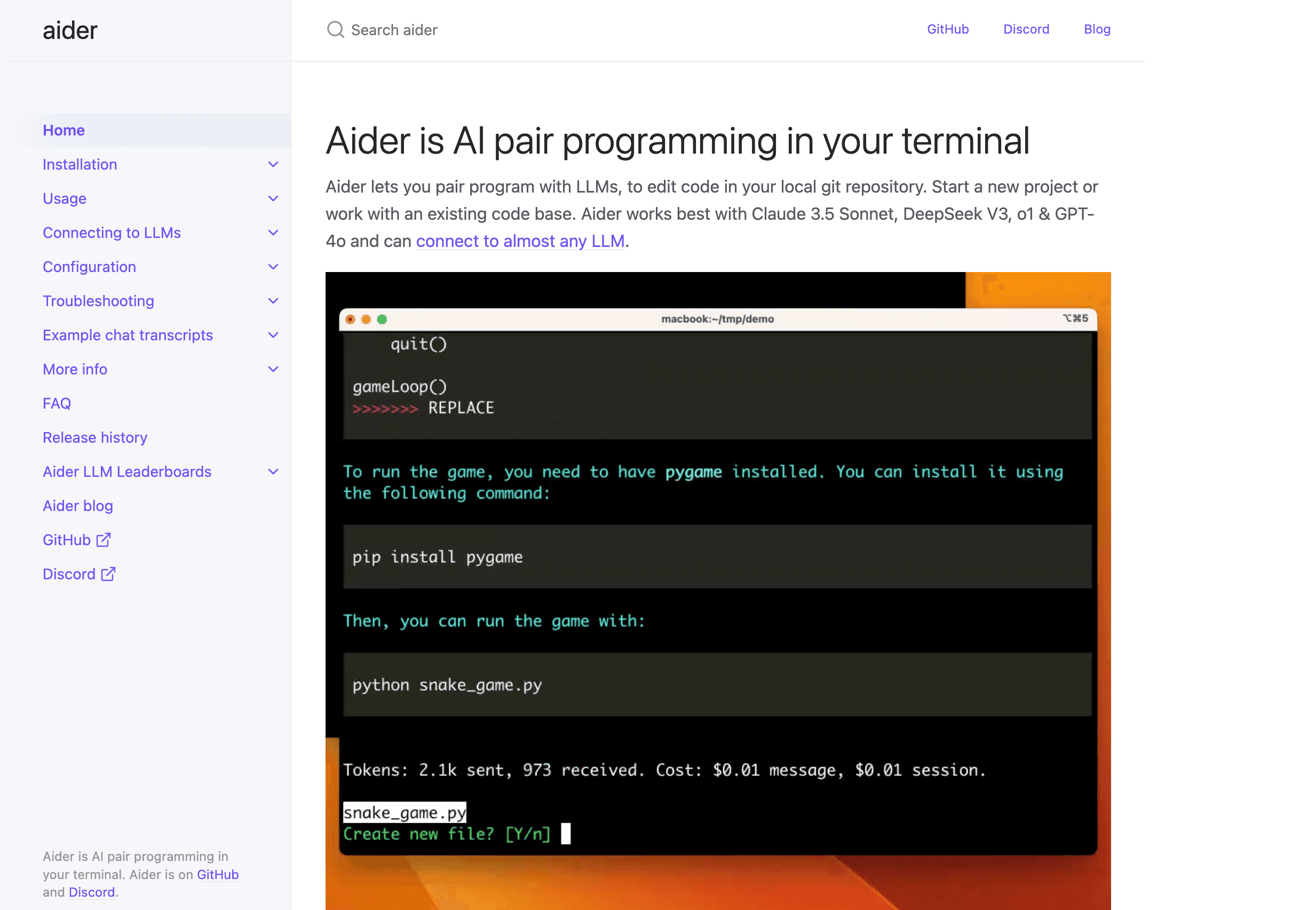Expand the More info section
The width and height of the screenshot is (1316, 910).
tap(273, 369)
